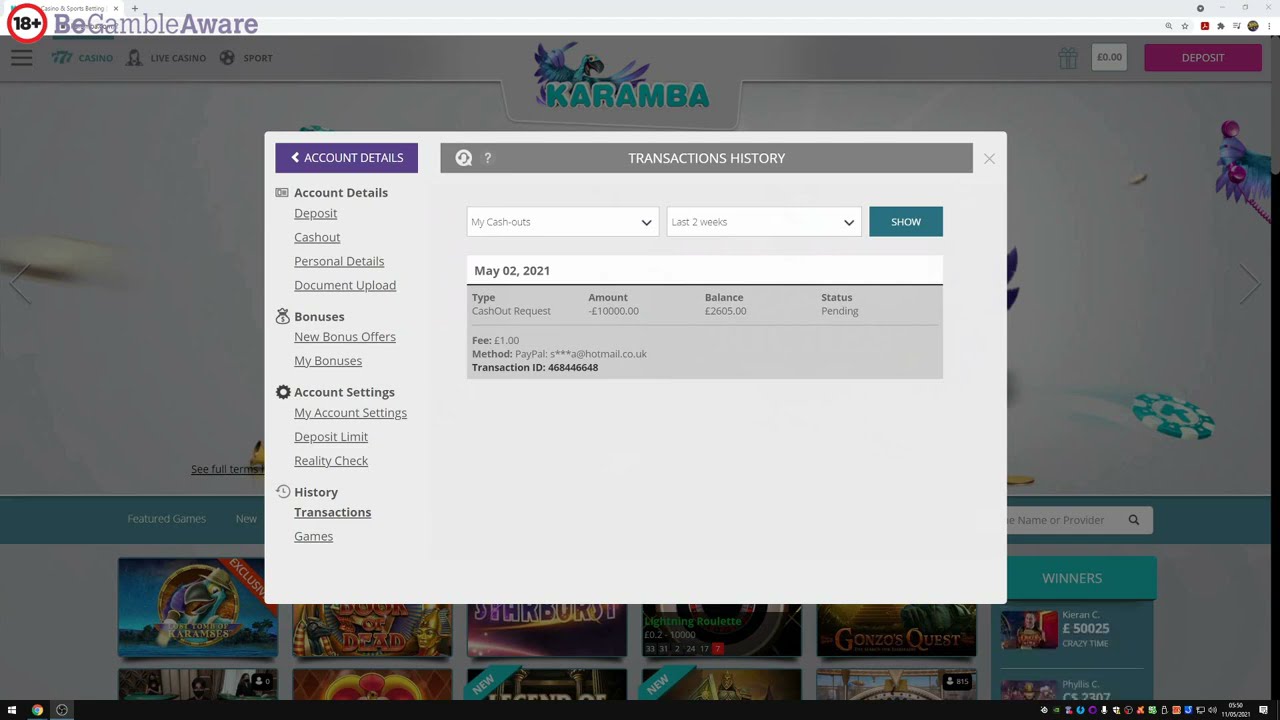Click the Deposit button in header
Screen dimensions: 1280x720
tap(1203, 58)
